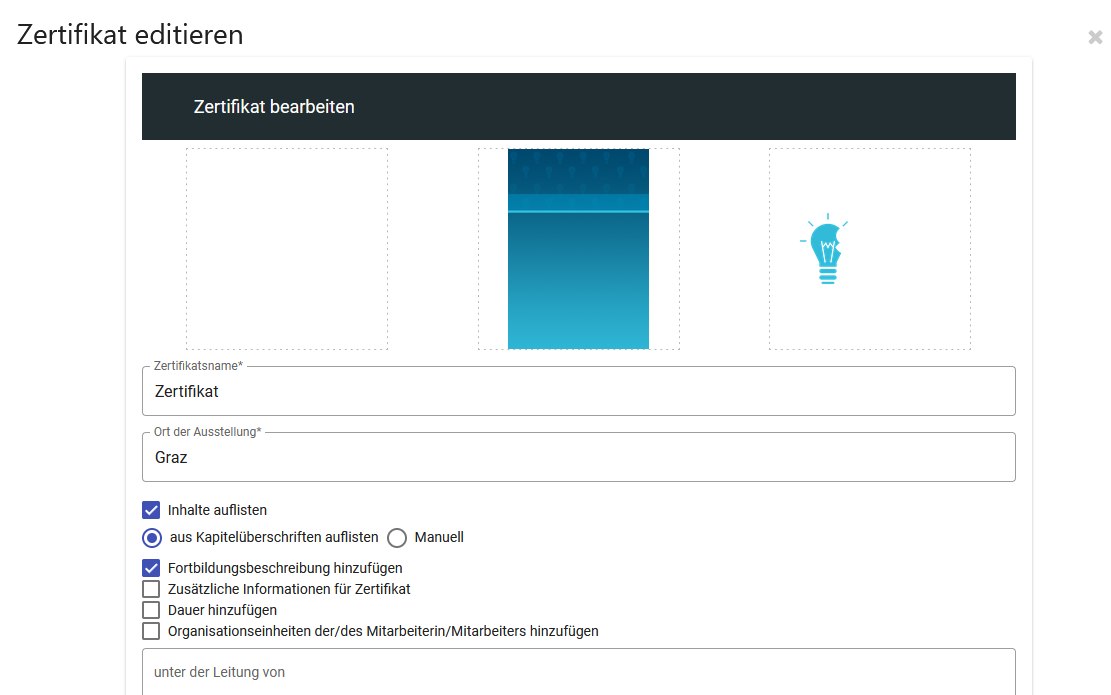Enable Zusätzliche Informationen für Zertifikat
The height and width of the screenshot is (695, 1111).
pyautogui.click(x=152, y=589)
